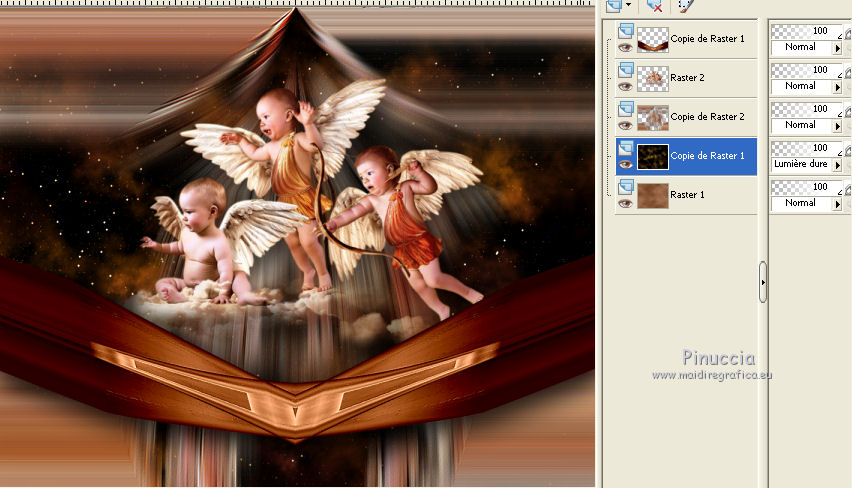Screen dimensions: 852x488
Task: Click opacity slider of the Lumière dure layer
Action: coord(806,149)
